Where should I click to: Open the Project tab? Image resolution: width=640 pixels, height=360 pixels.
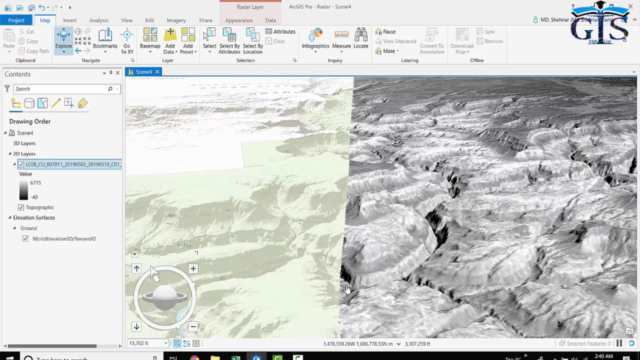16,20
